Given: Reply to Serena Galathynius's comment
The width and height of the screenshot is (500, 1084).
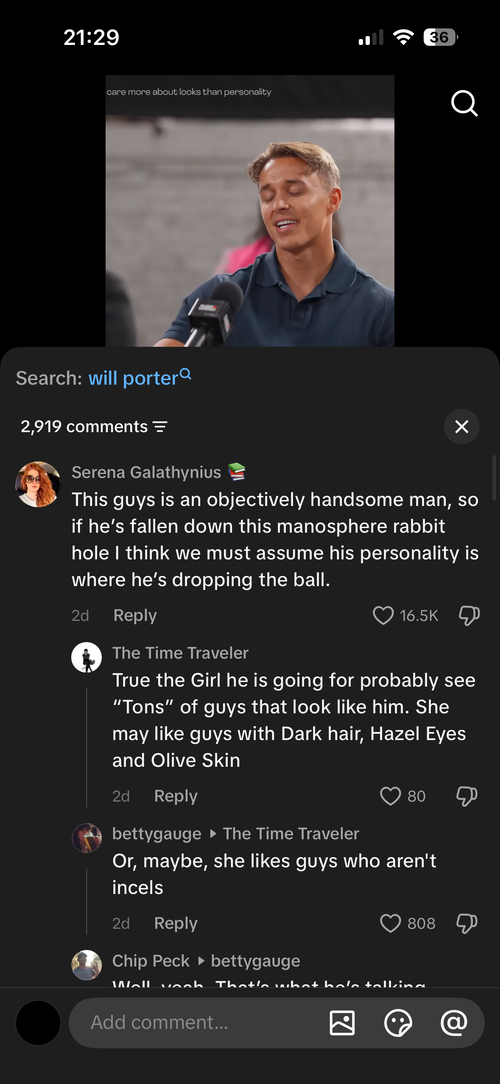Looking at the screenshot, I should pos(135,615).
